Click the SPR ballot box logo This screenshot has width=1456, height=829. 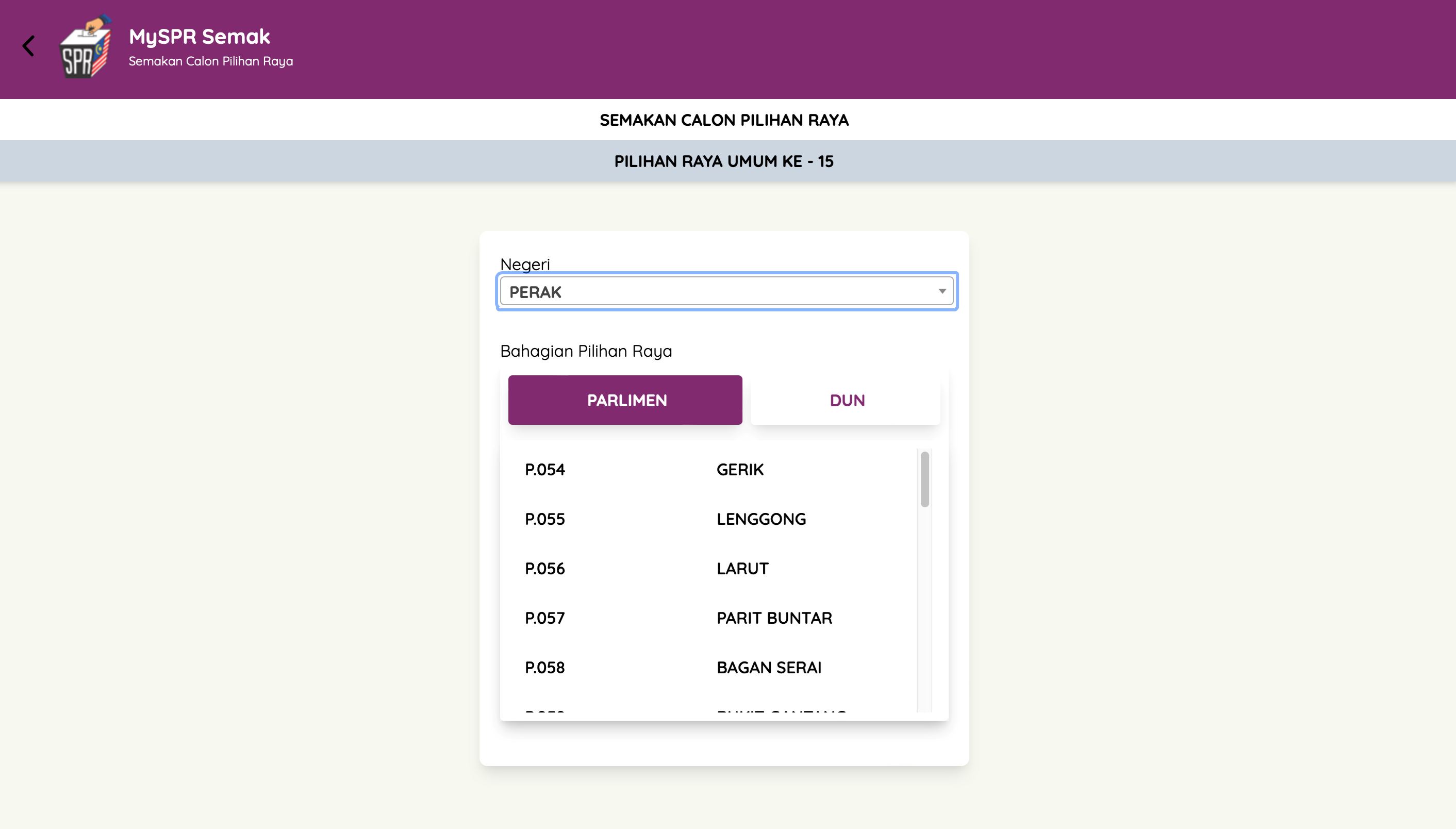(x=86, y=47)
